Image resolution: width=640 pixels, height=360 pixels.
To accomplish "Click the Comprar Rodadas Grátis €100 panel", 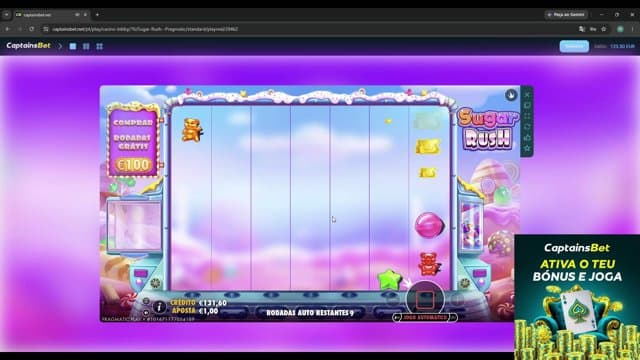I will click(133, 141).
